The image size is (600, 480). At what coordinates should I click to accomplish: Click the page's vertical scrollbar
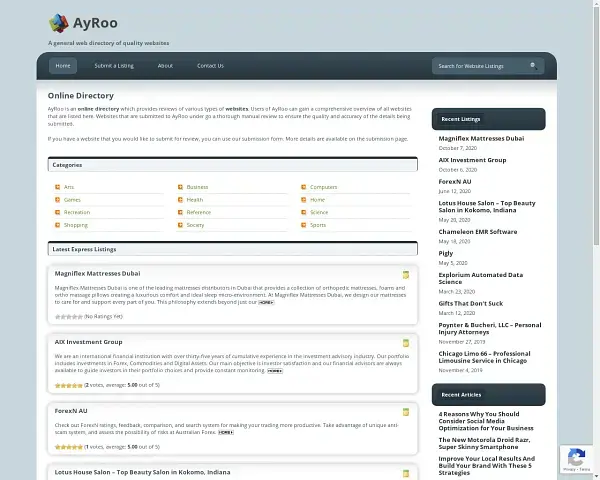595,200
